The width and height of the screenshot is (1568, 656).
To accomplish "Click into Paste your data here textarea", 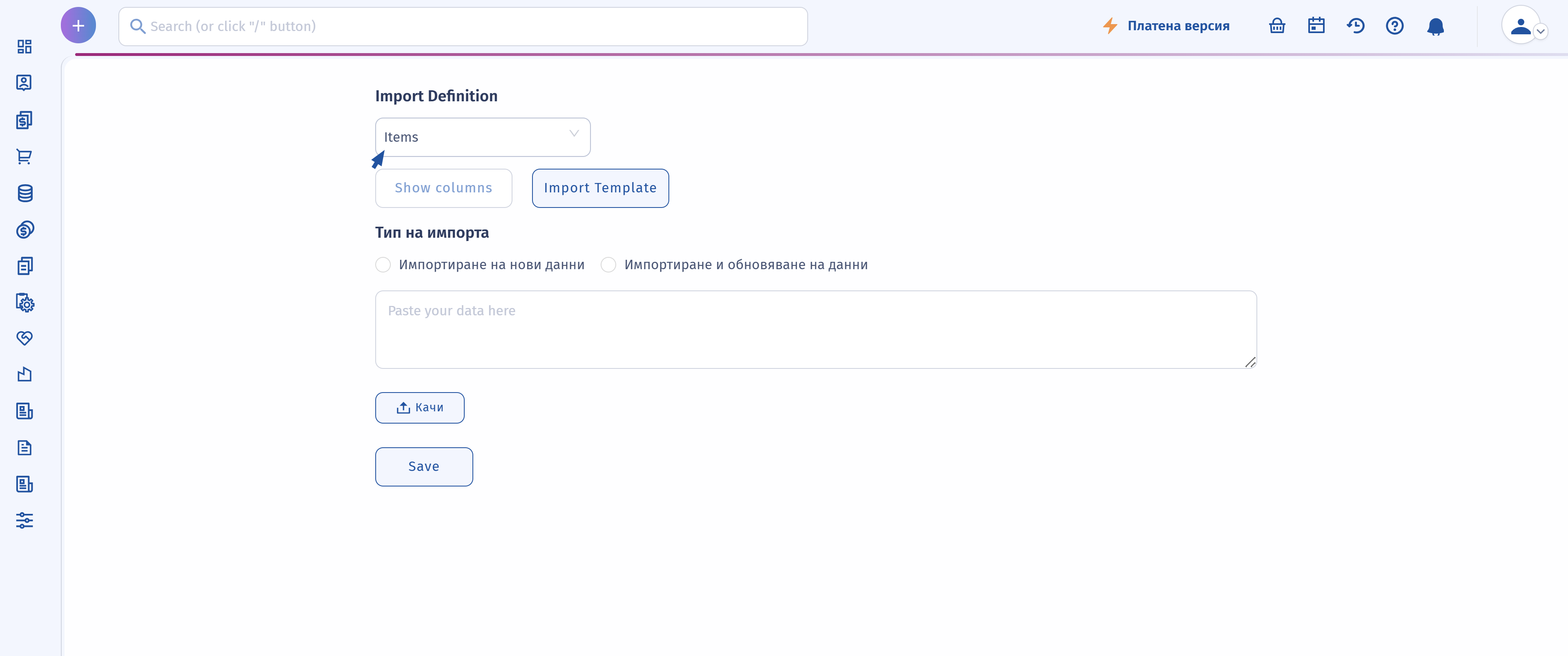I will (816, 330).
